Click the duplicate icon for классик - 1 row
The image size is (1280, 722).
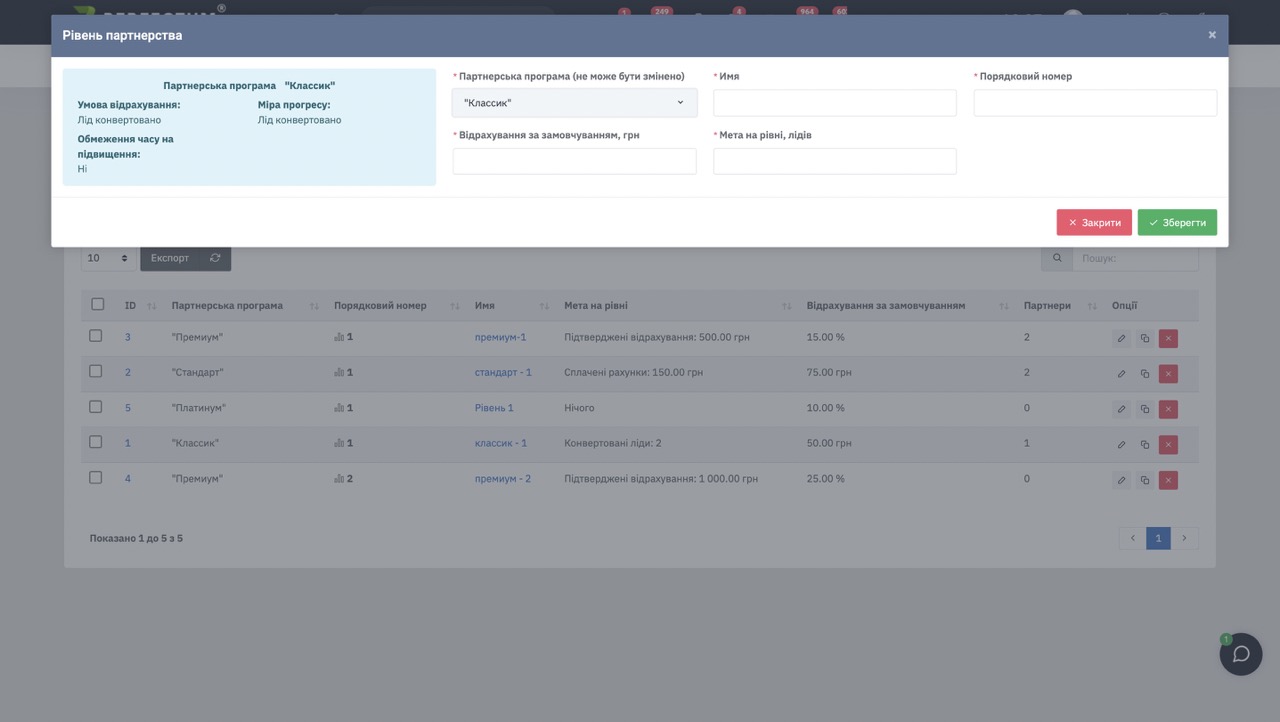(1145, 445)
